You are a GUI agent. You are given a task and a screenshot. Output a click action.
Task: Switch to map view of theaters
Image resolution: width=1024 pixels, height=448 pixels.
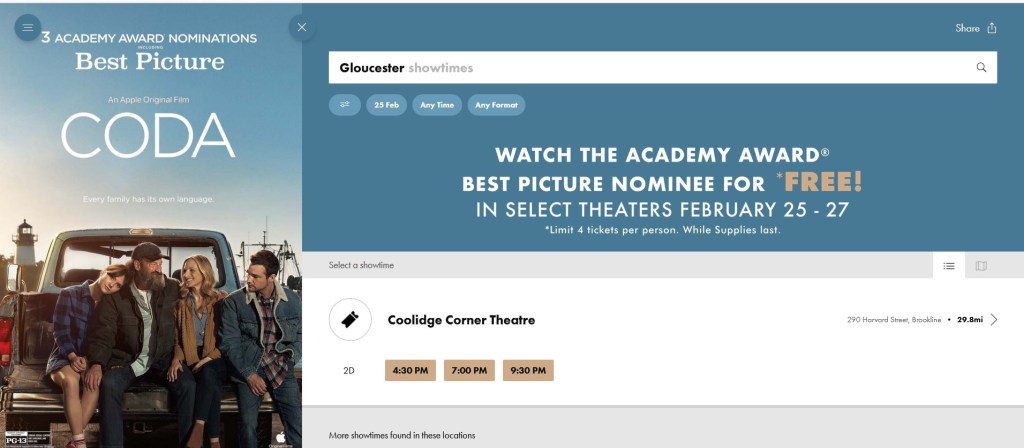tap(981, 266)
